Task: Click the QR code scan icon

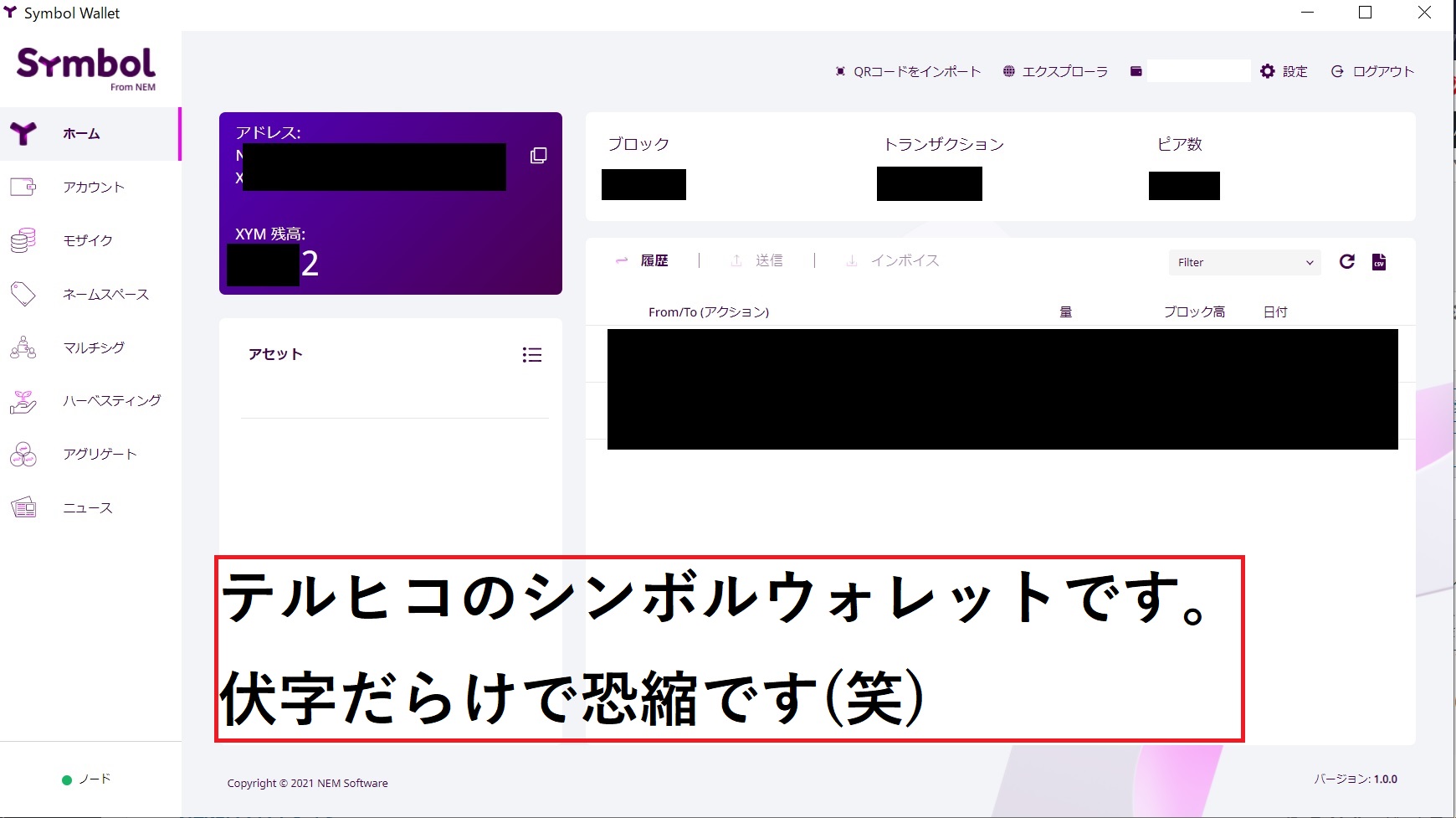Action: (x=840, y=72)
